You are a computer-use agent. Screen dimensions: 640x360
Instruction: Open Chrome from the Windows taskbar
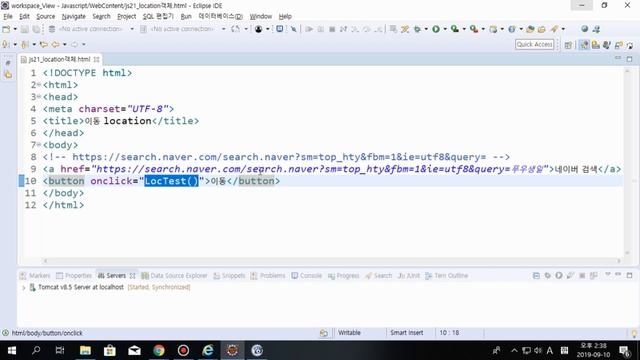pyautogui.click(x=159, y=350)
